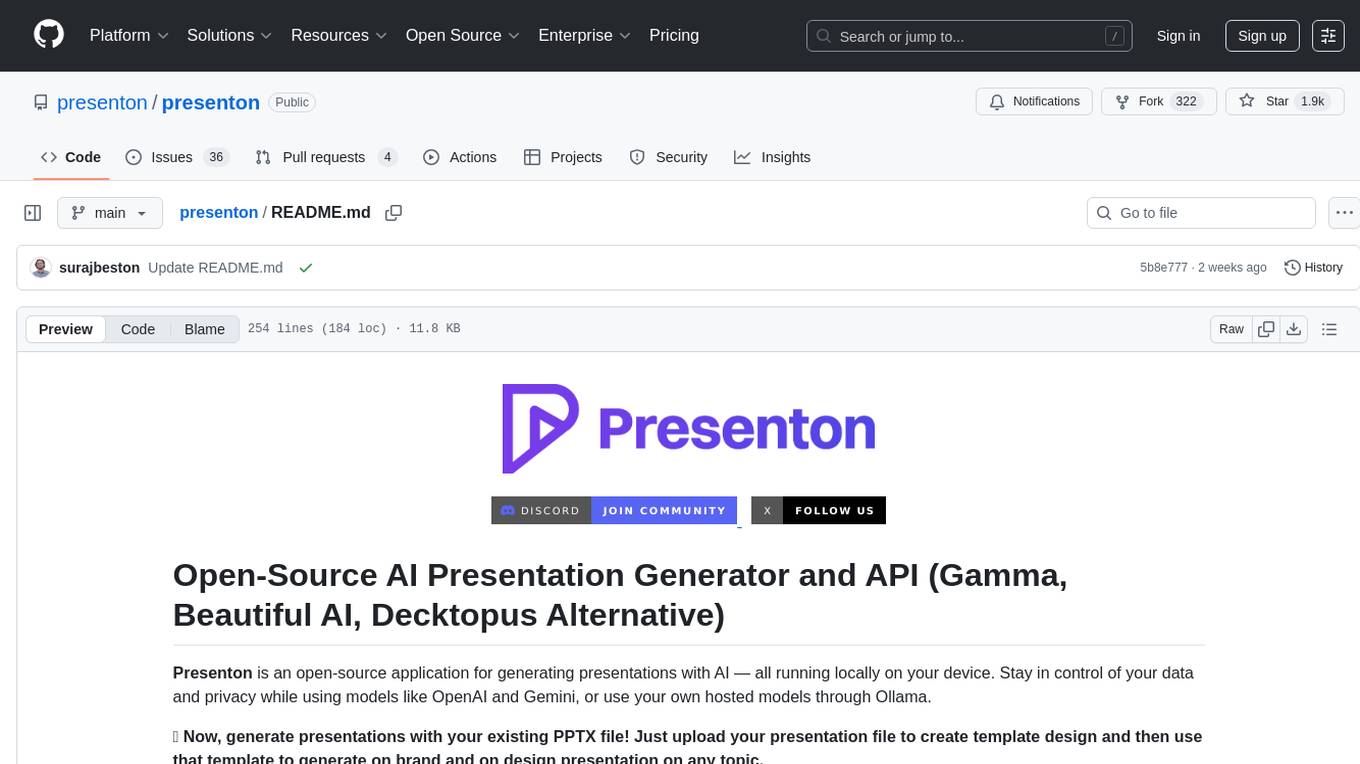Open the GitHub homepage logo

[49, 35]
